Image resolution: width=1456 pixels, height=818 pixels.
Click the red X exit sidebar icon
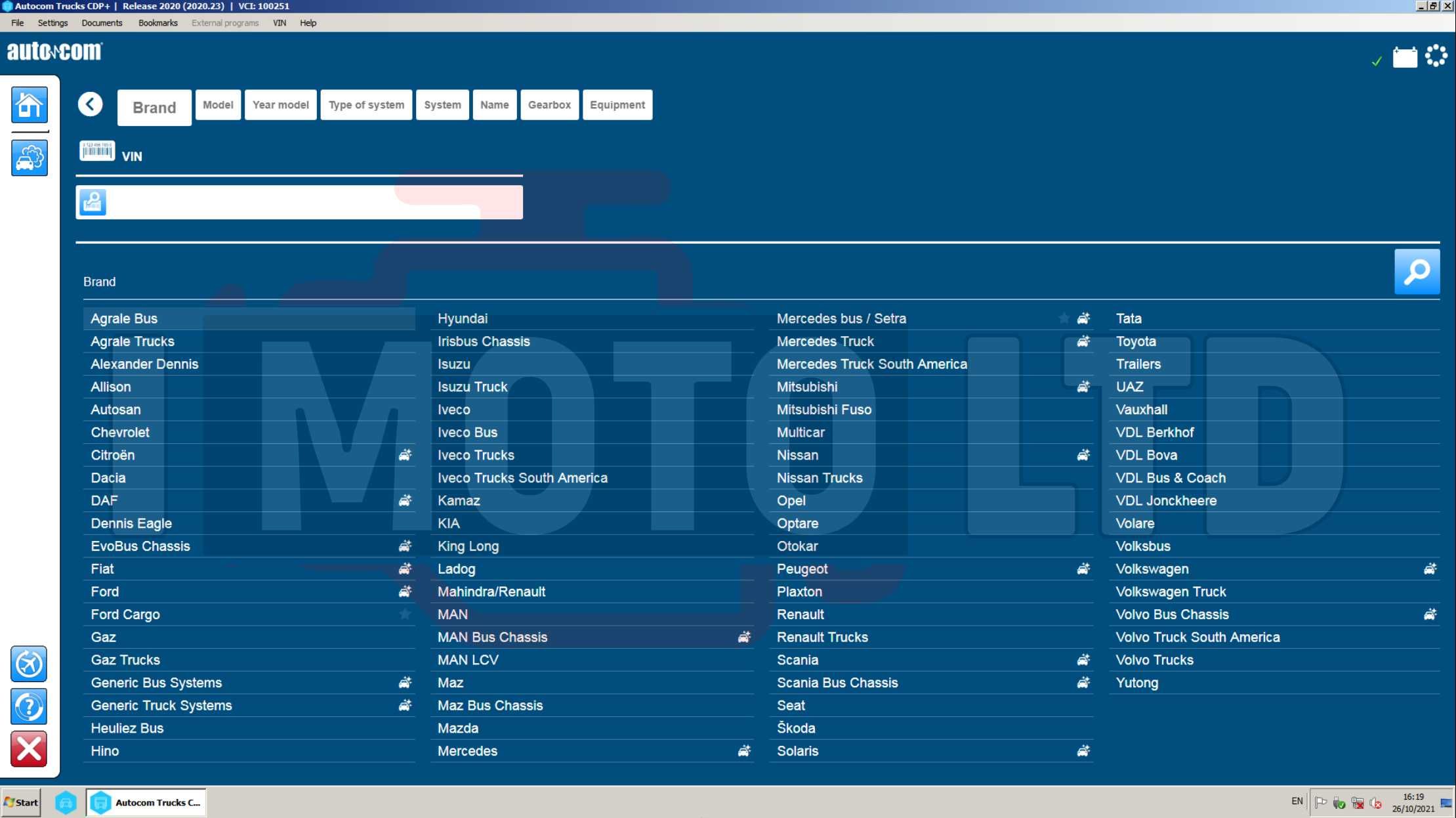pyautogui.click(x=29, y=749)
